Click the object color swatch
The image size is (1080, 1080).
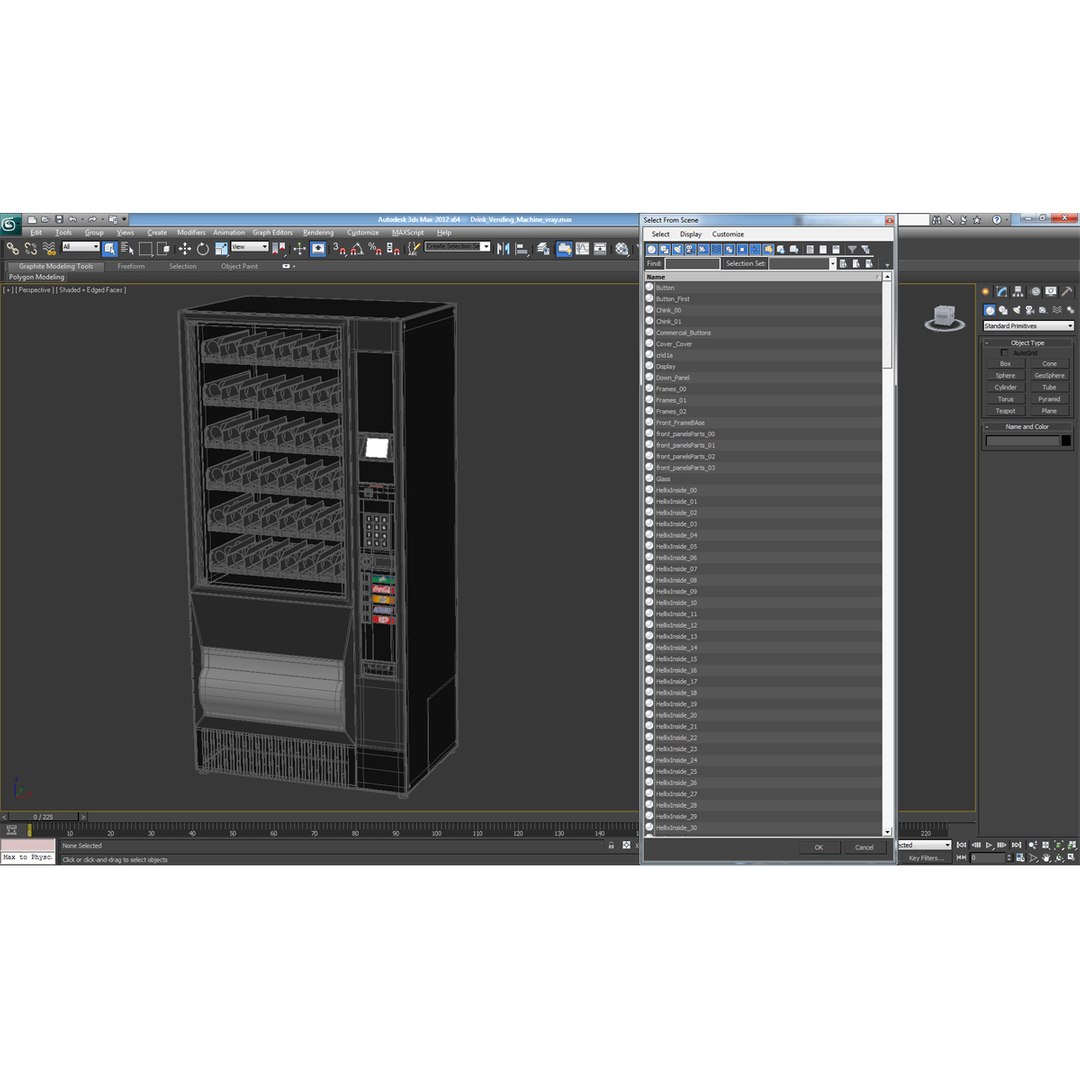pos(1066,441)
